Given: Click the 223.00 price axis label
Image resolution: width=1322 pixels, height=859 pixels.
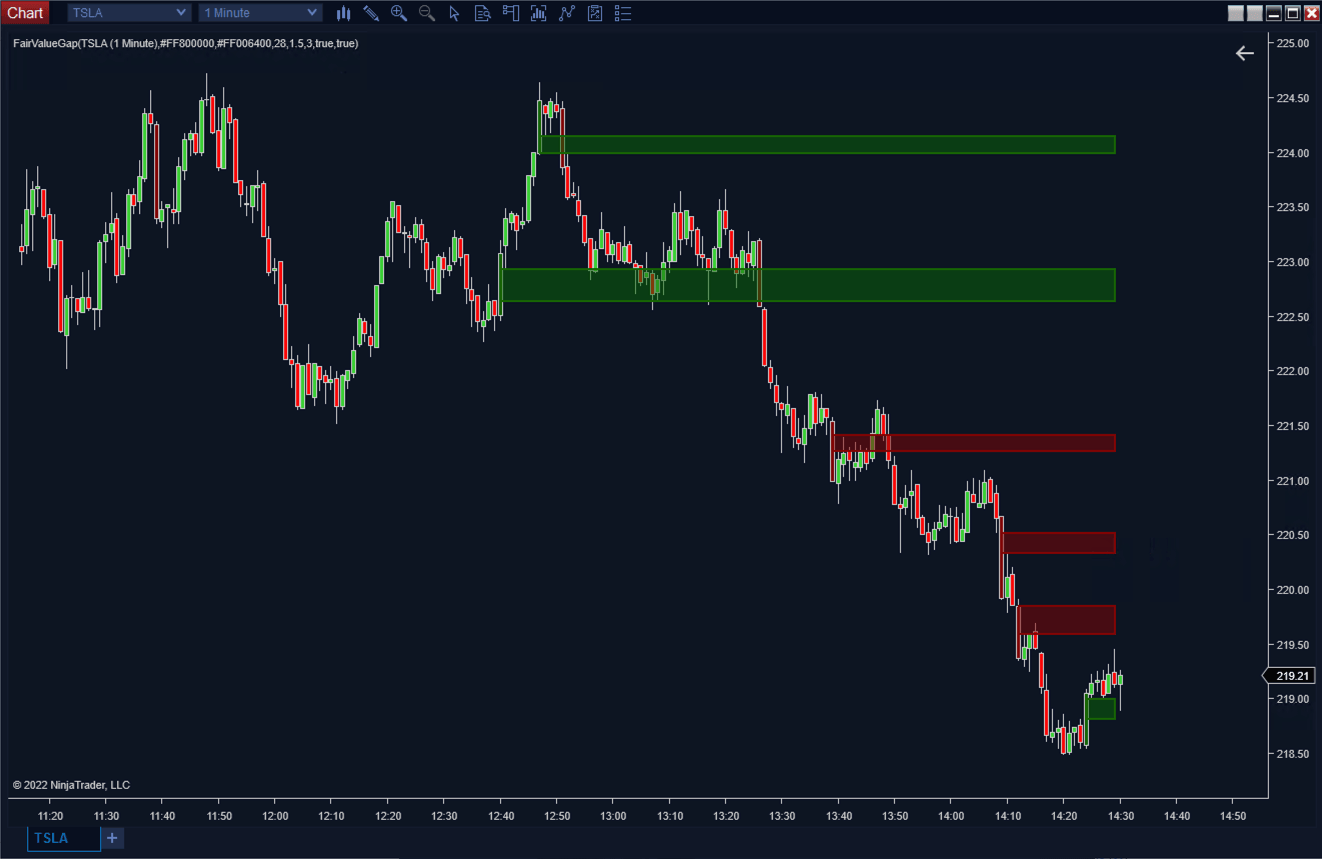Looking at the screenshot, I should tap(1293, 262).
